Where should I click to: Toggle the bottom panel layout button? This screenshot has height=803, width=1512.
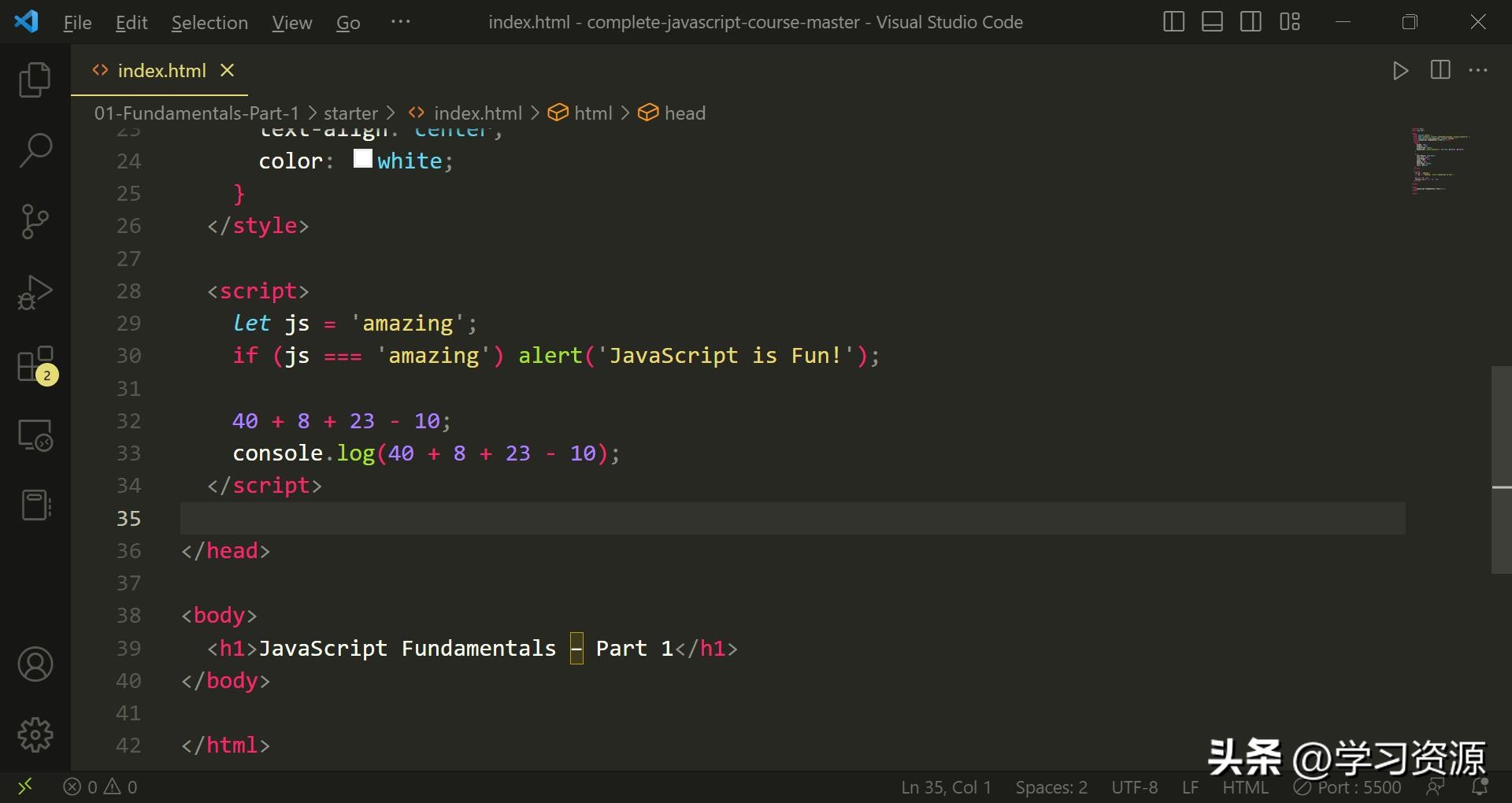(x=1212, y=22)
